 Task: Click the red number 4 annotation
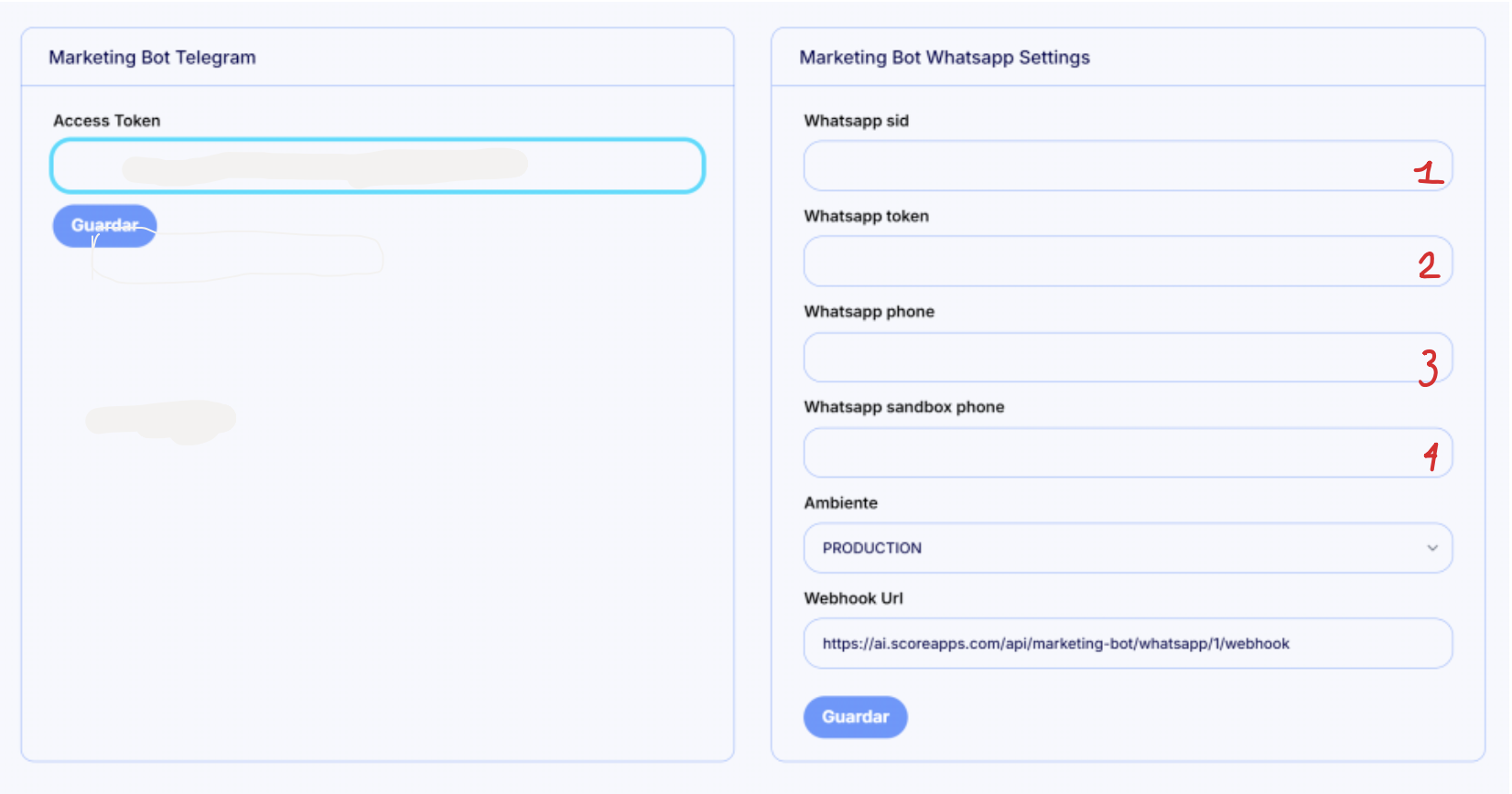point(1431,456)
